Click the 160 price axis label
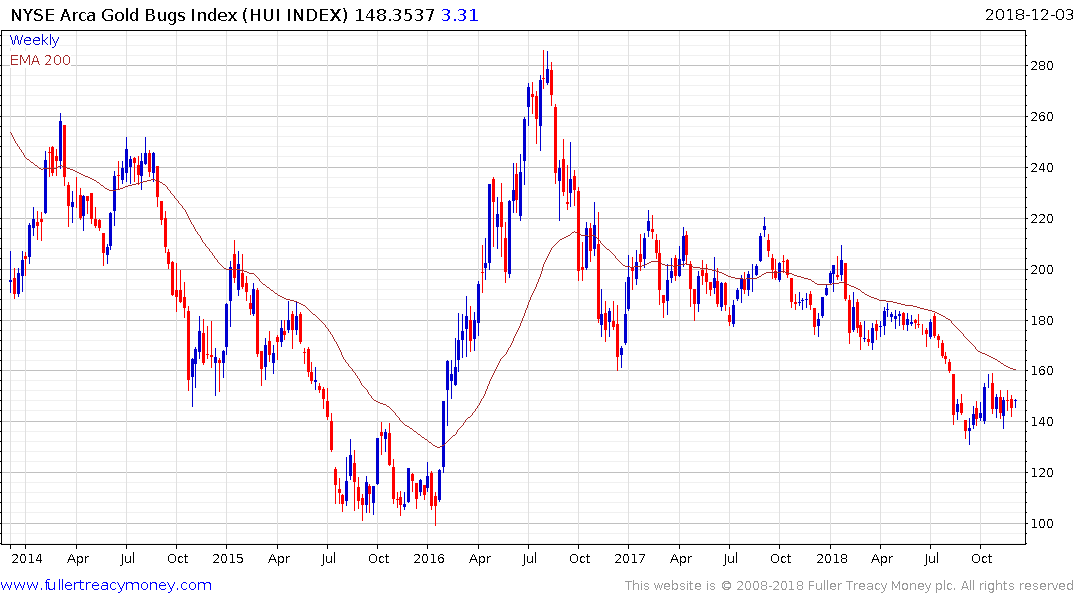The image size is (1075, 600). click(x=1042, y=371)
